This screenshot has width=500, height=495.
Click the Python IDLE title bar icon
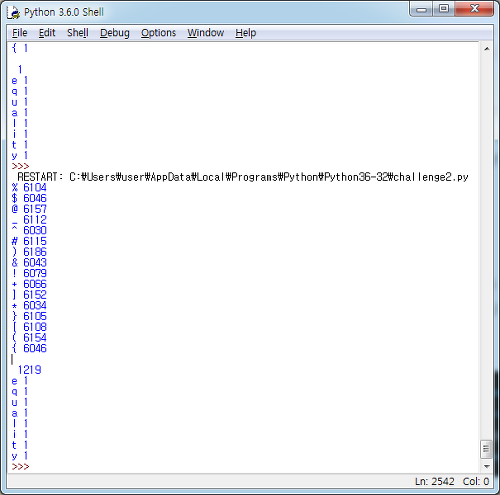tap(14, 12)
